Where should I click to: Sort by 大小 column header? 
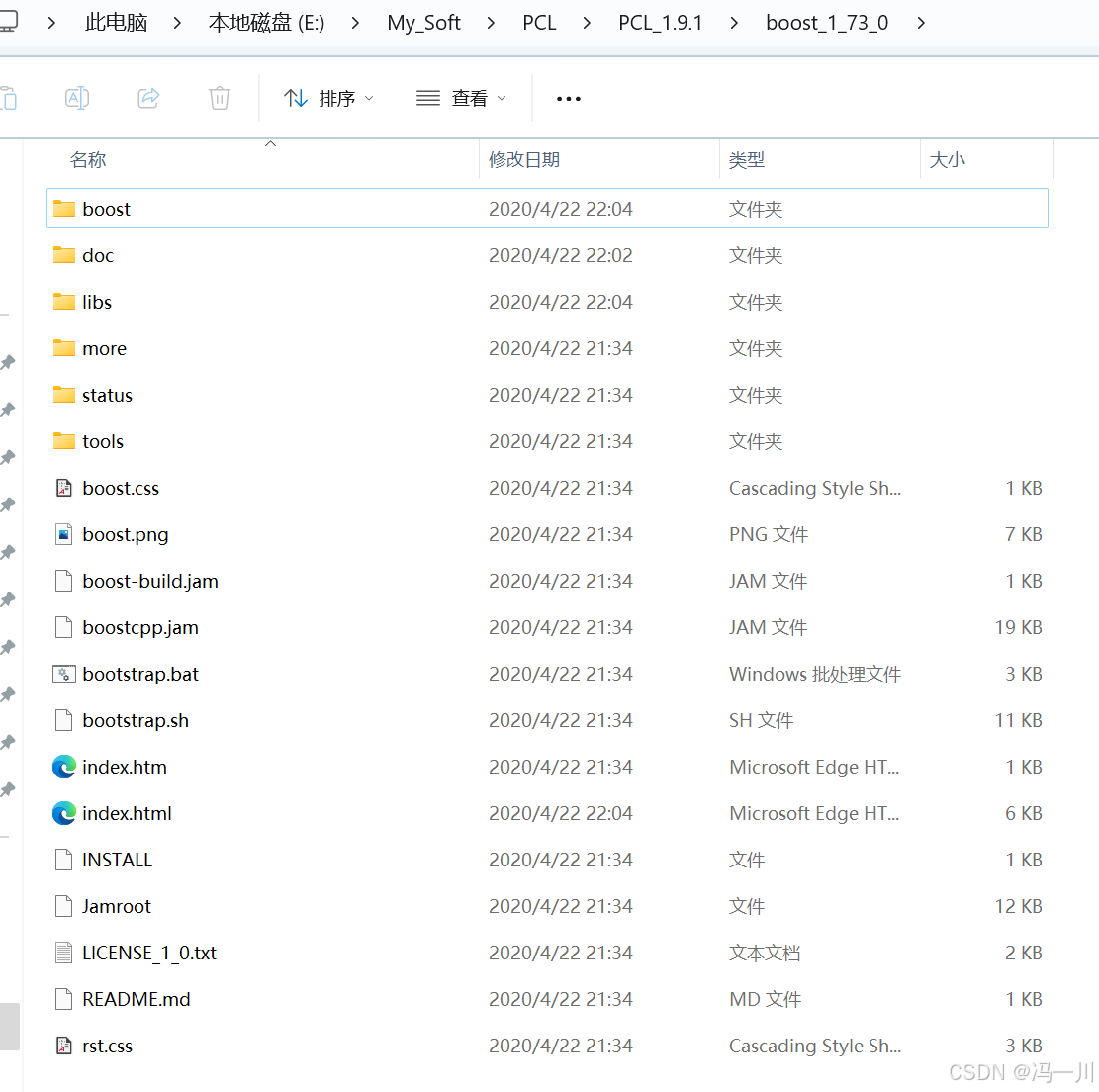(x=947, y=160)
